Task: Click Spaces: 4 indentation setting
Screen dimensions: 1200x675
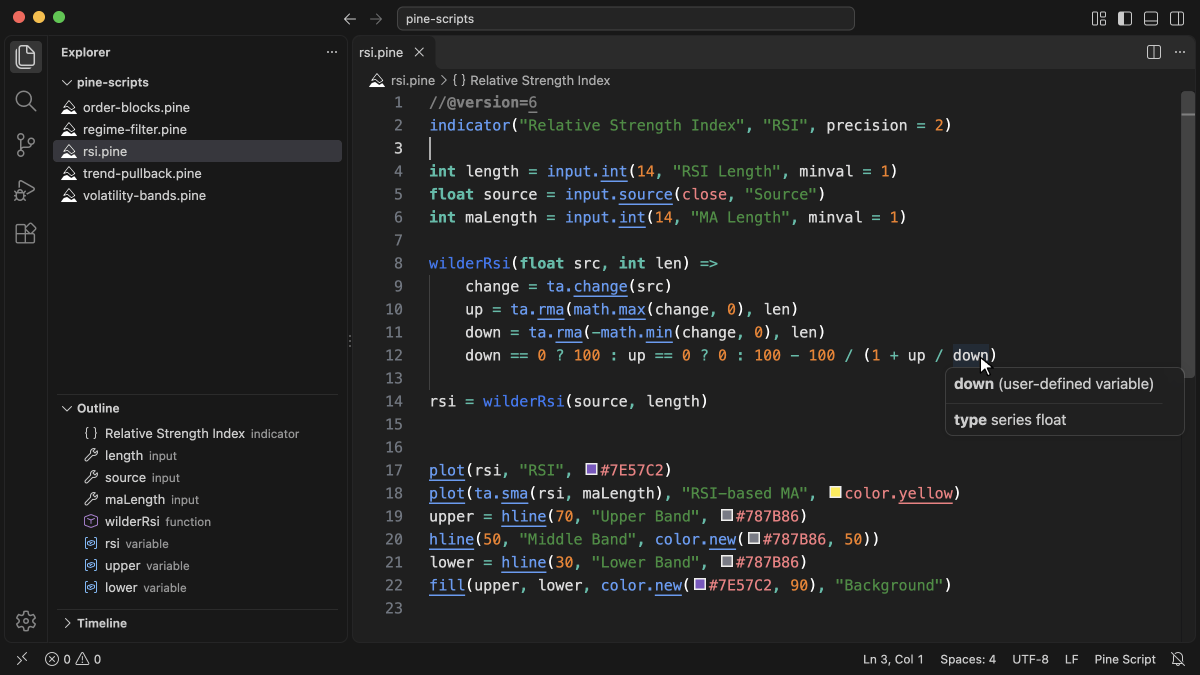Action: coord(968,660)
